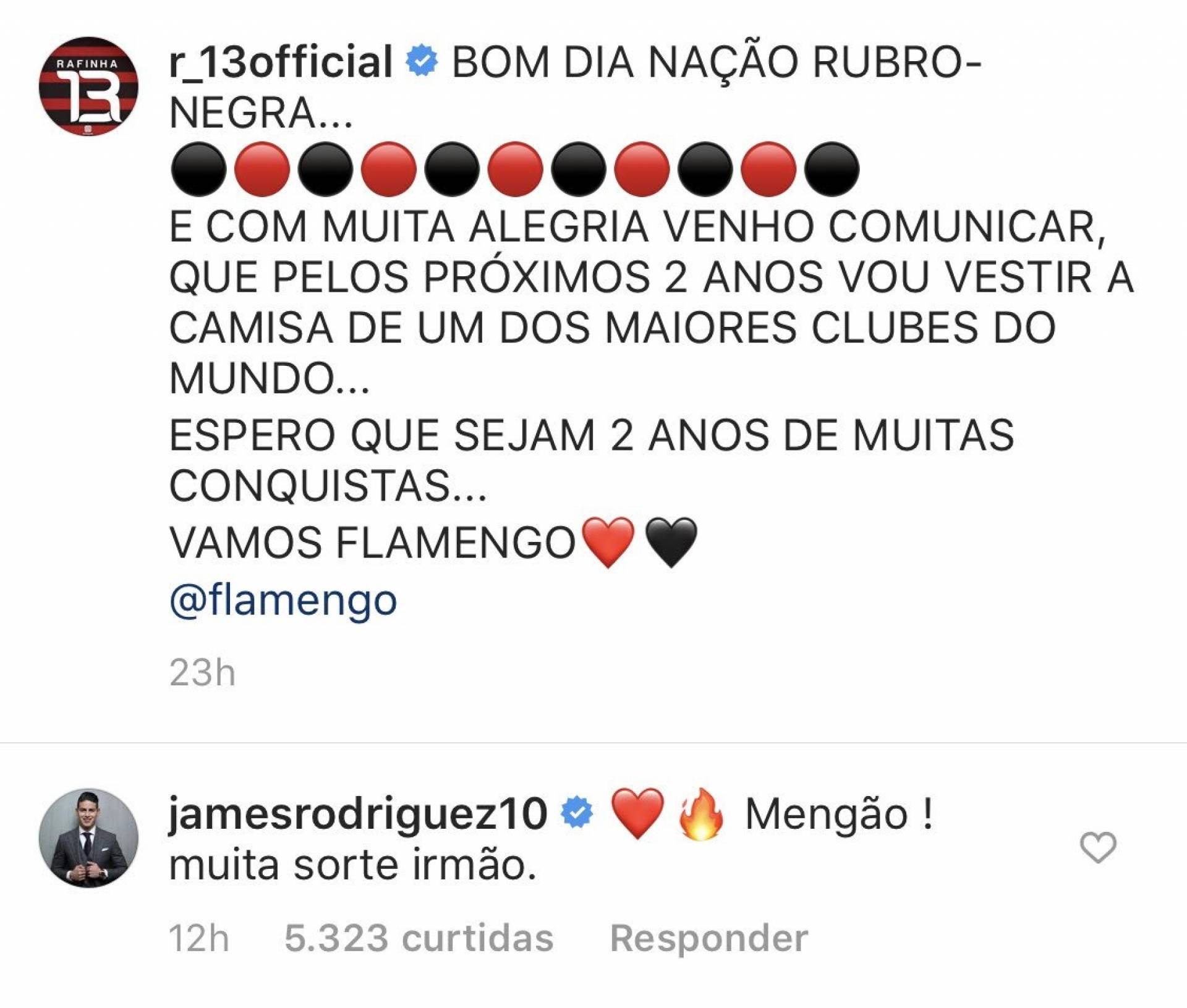This screenshot has width=1187, height=1008.
Task: Click the red heart emoji after FLAMENGO
Action: pyautogui.click(x=609, y=543)
